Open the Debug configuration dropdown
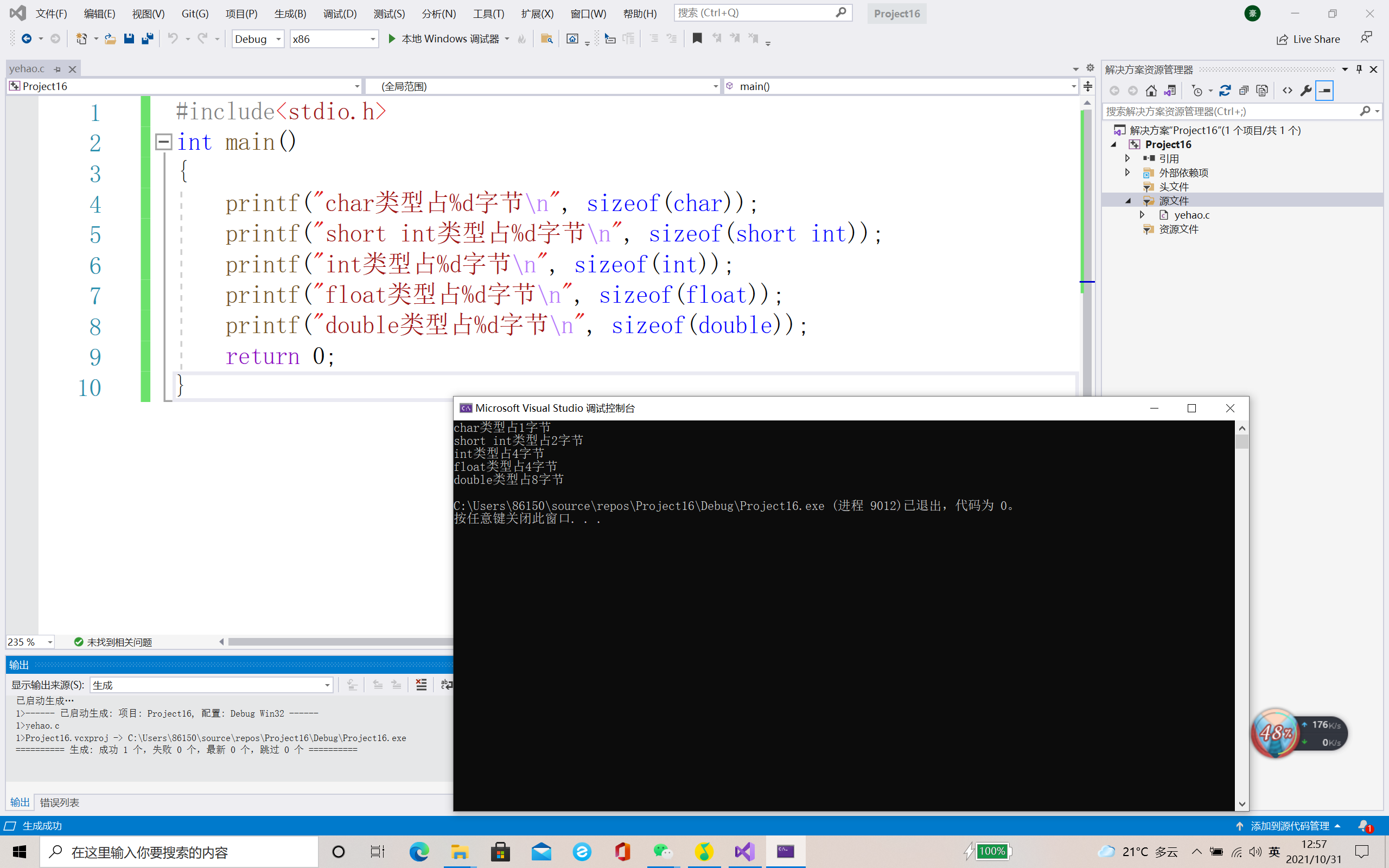Screen dimensions: 1389x868 point(278,39)
